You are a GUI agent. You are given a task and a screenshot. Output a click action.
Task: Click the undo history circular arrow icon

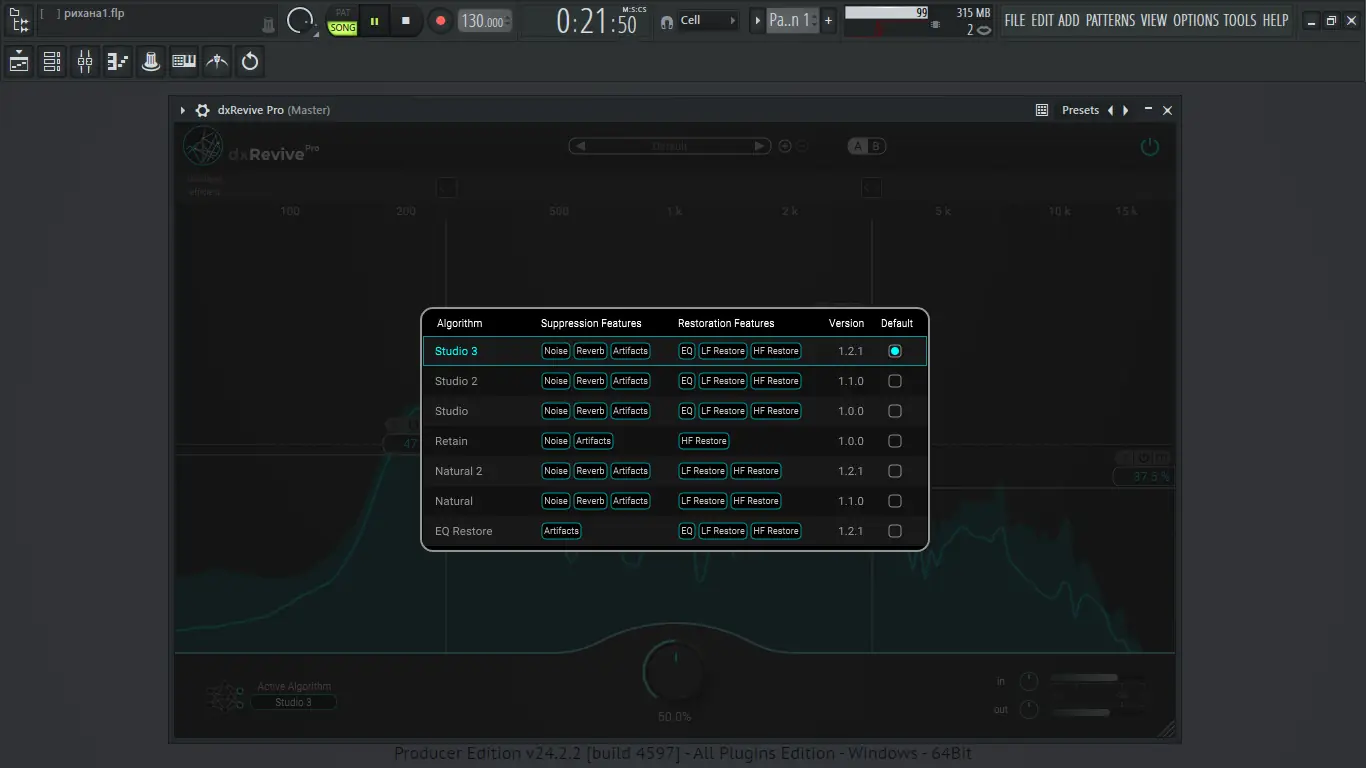250,62
